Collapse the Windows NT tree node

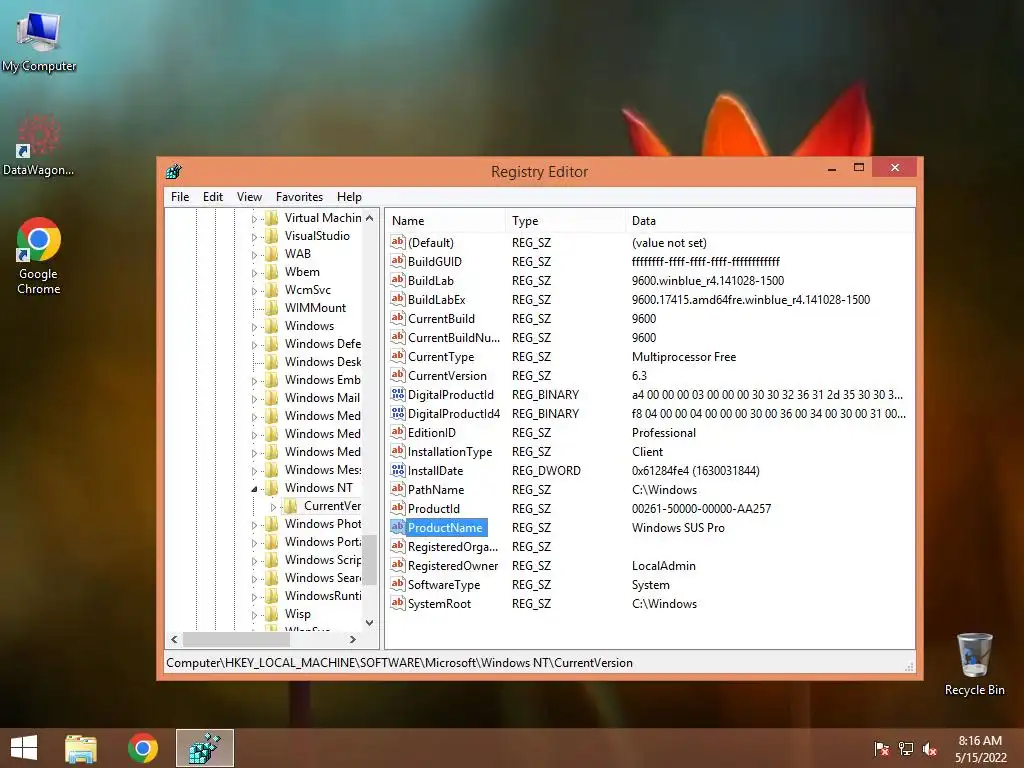click(254, 488)
